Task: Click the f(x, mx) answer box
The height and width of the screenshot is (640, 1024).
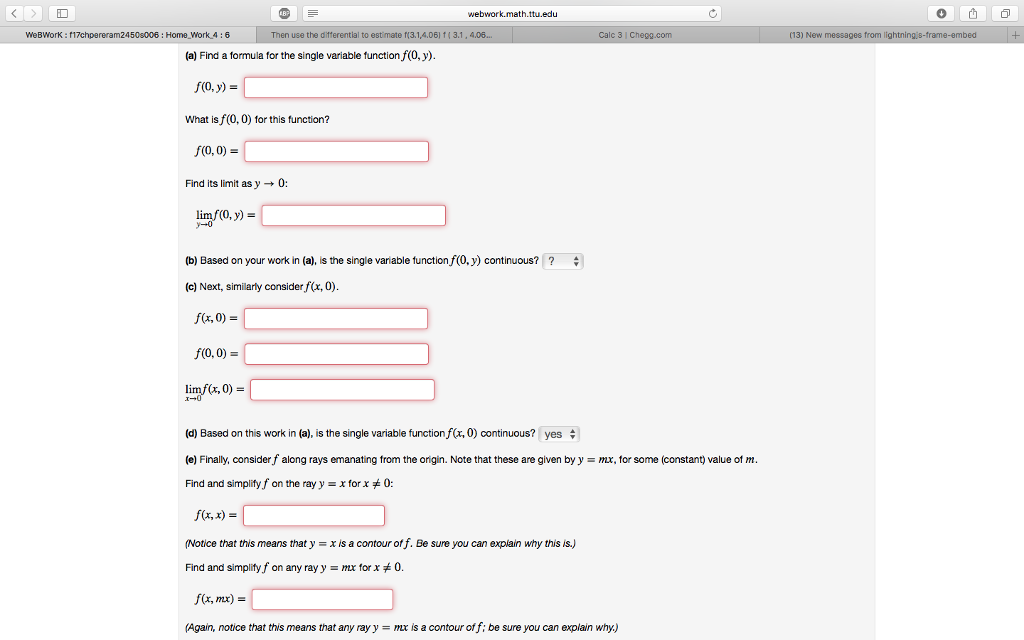Action: pyautogui.click(x=322, y=598)
